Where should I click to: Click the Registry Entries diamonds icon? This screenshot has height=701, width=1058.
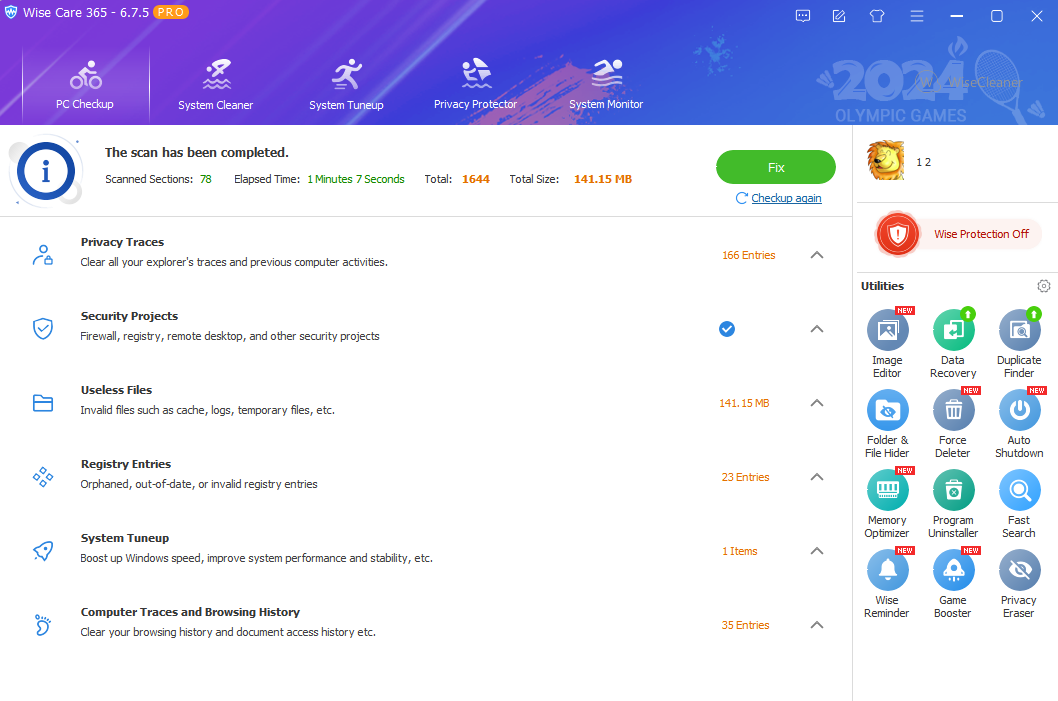43,477
